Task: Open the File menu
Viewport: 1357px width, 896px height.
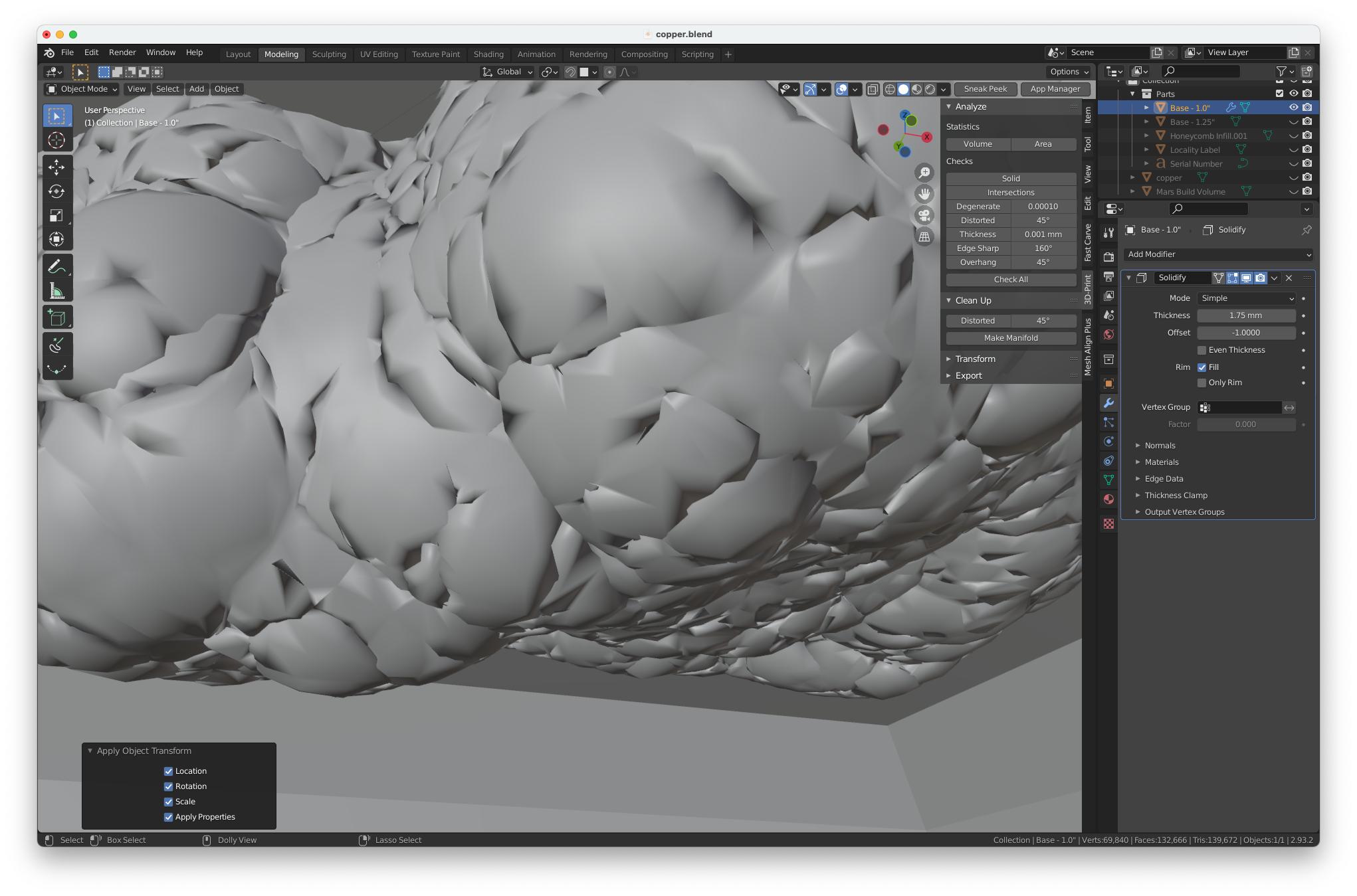Action: (67, 52)
